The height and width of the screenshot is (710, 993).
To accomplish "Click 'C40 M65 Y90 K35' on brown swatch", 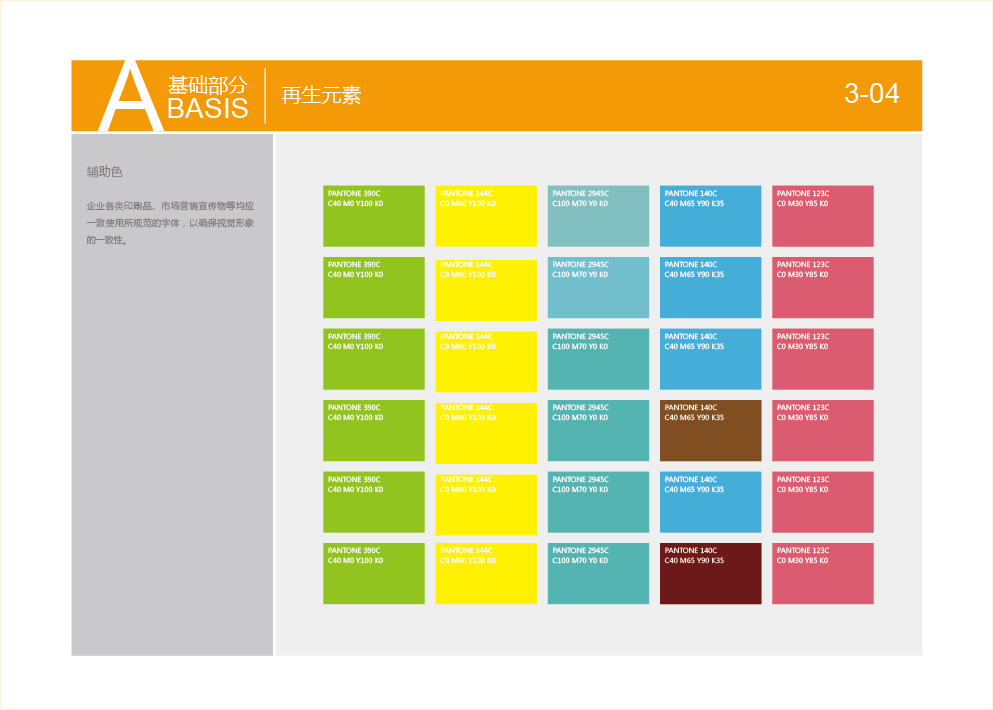I will coord(694,417).
